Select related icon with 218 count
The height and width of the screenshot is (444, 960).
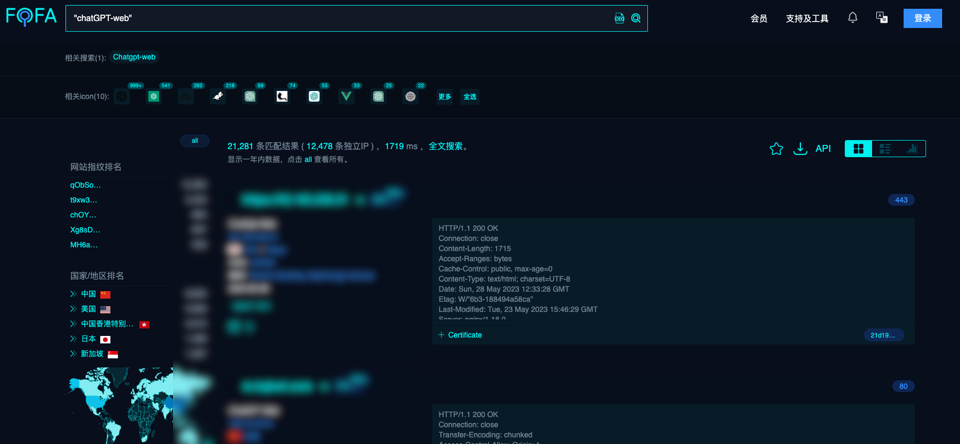click(218, 97)
